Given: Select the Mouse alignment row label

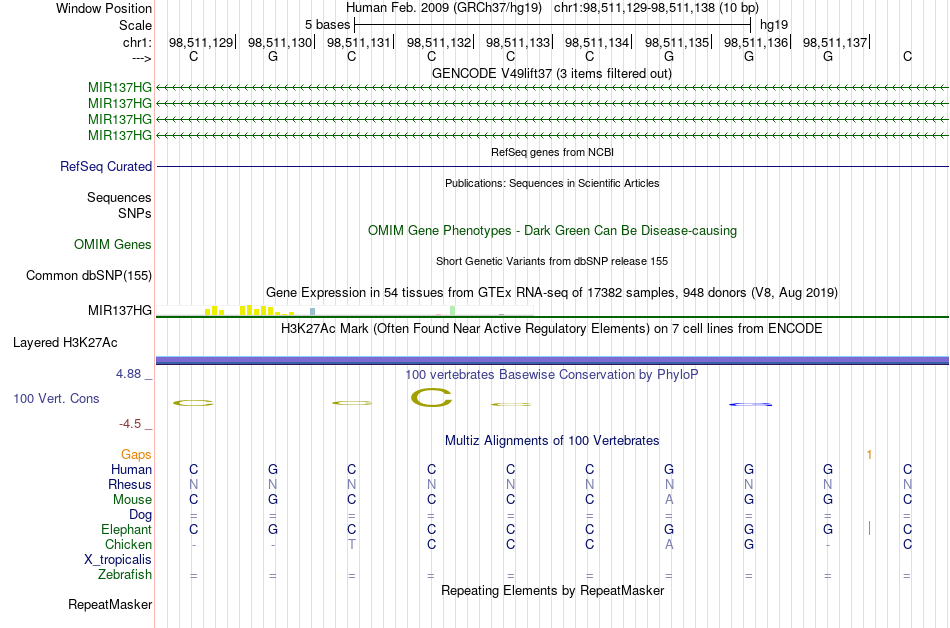Looking at the screenshot, I should click(132, 500).
